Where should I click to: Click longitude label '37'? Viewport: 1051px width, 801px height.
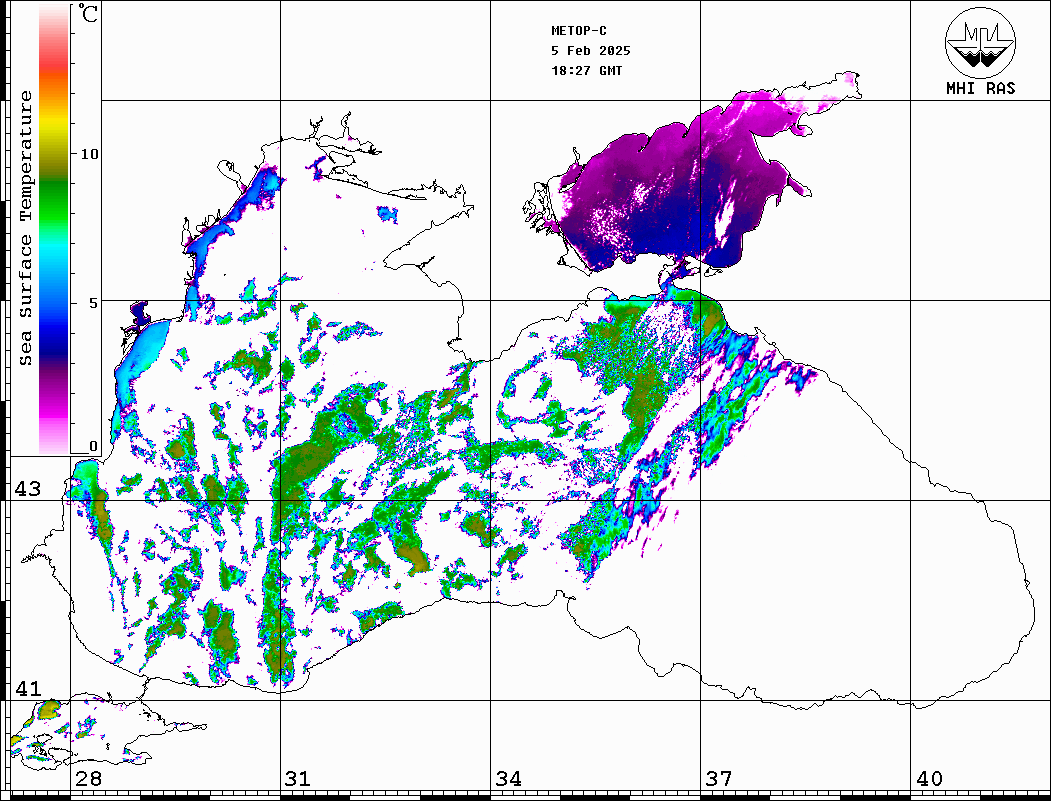tap(719, 779)
